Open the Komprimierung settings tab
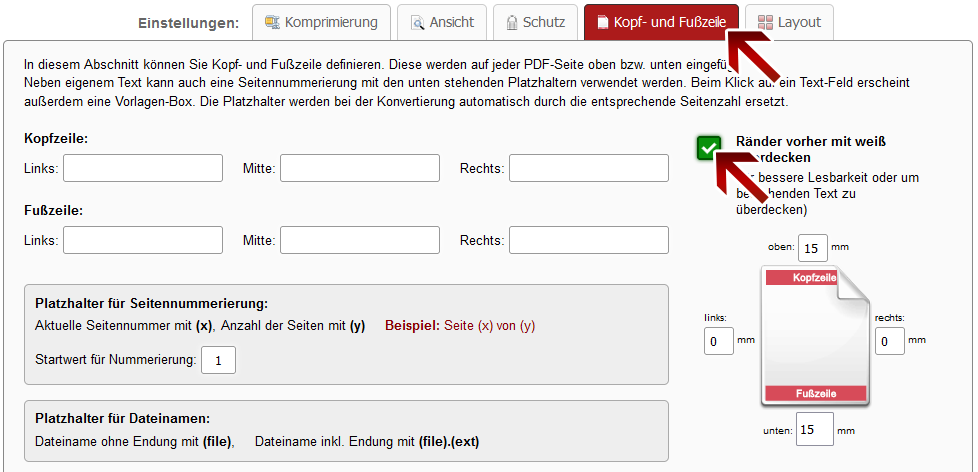This screenshot has width=978, height=472. pos(320,22)
